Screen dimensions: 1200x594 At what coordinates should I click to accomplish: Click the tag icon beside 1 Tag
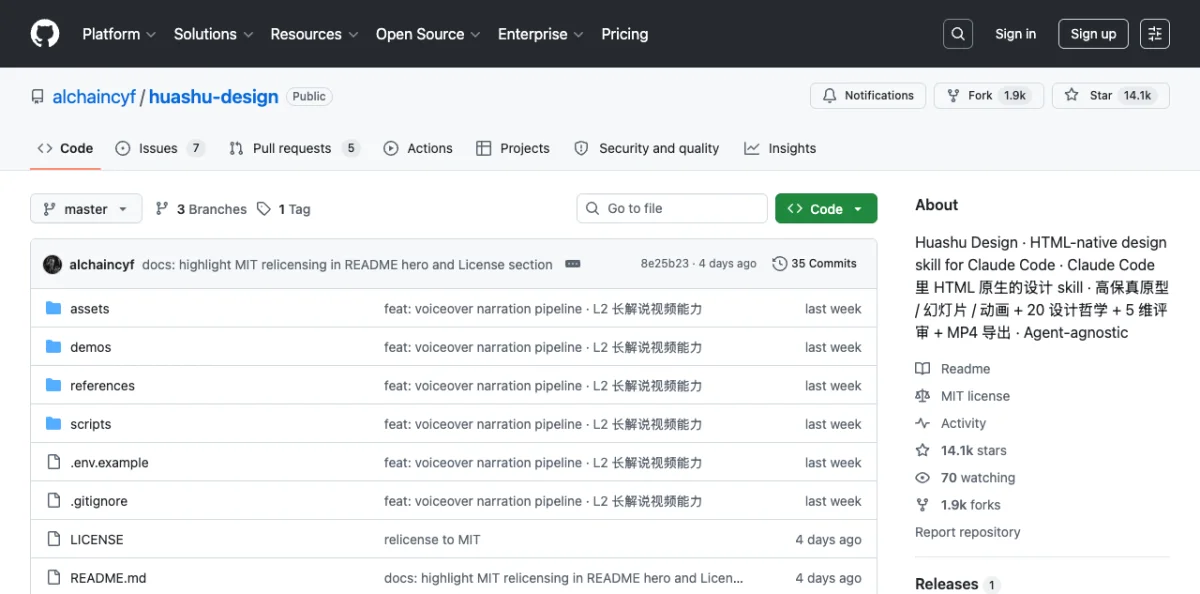(264, 209)
